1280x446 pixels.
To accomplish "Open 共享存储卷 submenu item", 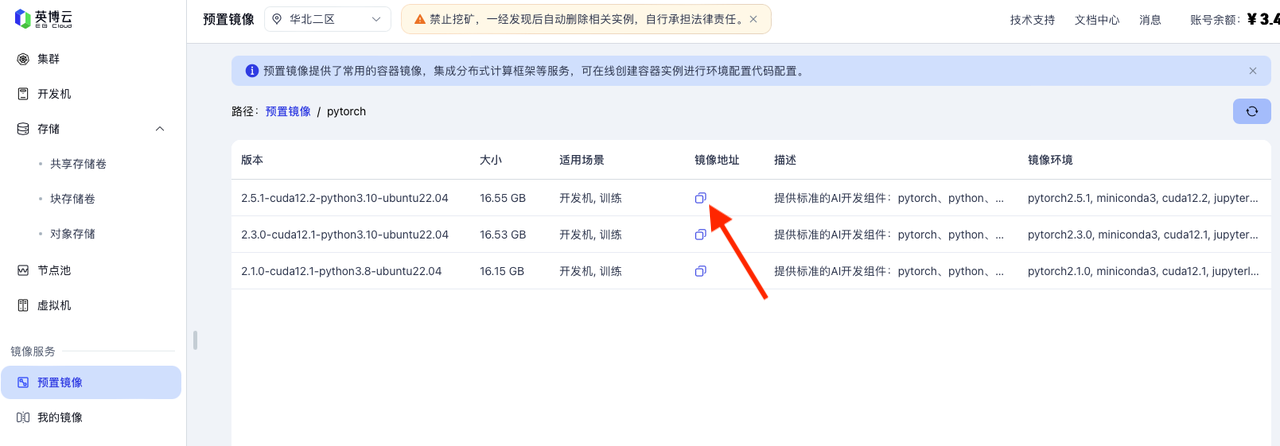I will pos(78,164).
